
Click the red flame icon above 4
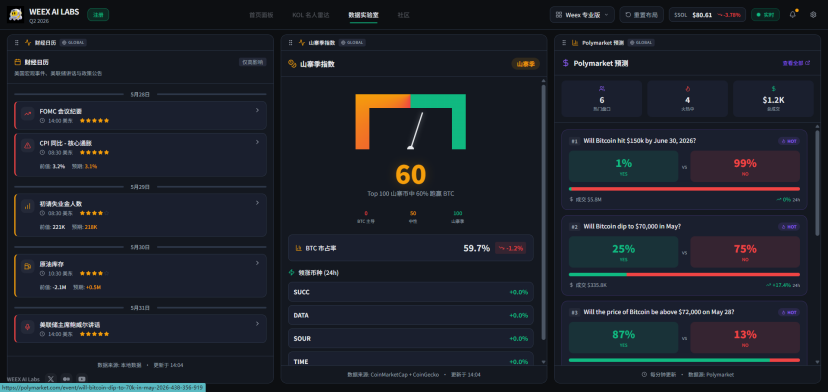click(x=688, y=89)
